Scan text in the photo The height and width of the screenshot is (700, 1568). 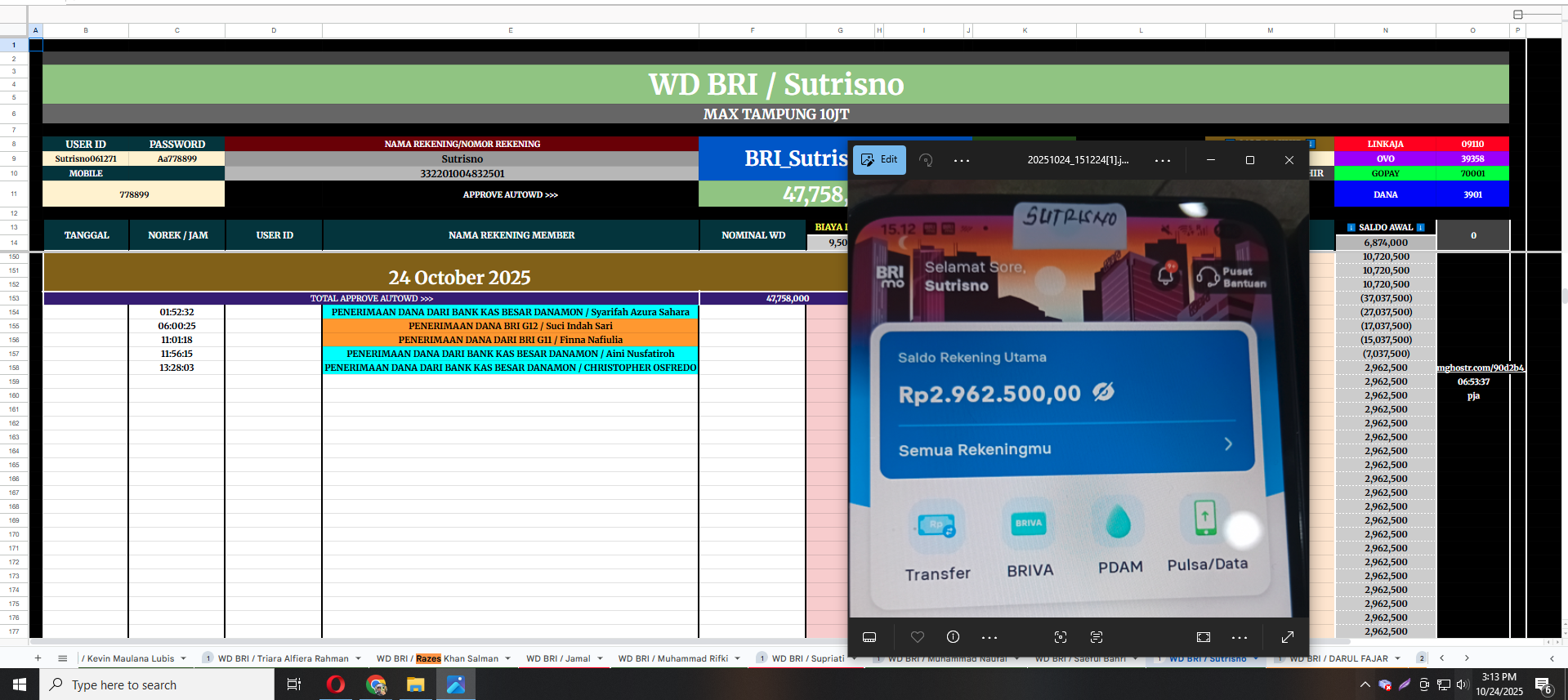[1097, 637]
